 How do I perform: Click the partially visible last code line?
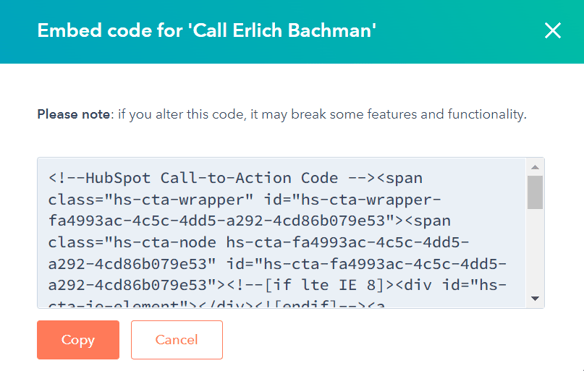pos(217,304)
